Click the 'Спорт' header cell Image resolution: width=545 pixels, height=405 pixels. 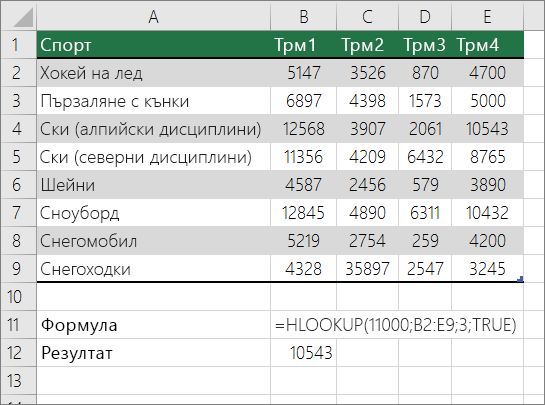[x=153, y=44]
